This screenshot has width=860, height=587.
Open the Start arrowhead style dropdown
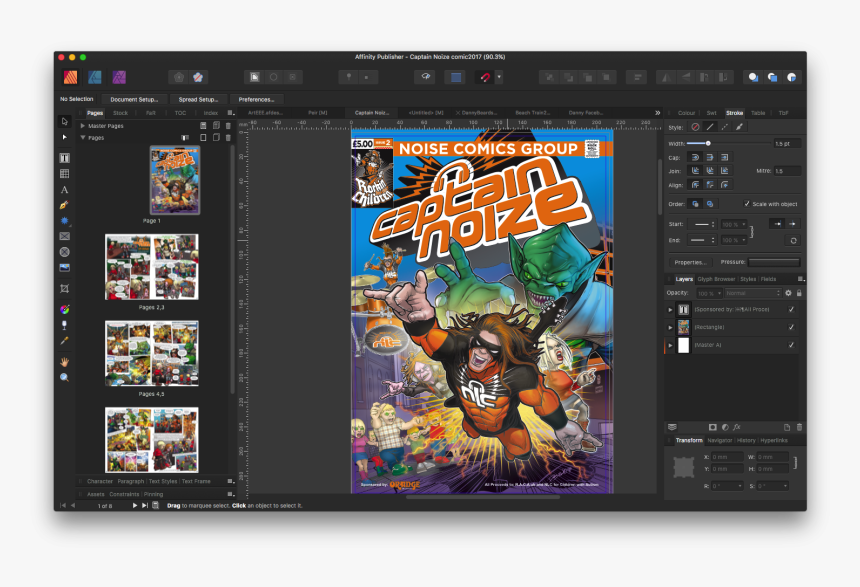coord(703,224)
